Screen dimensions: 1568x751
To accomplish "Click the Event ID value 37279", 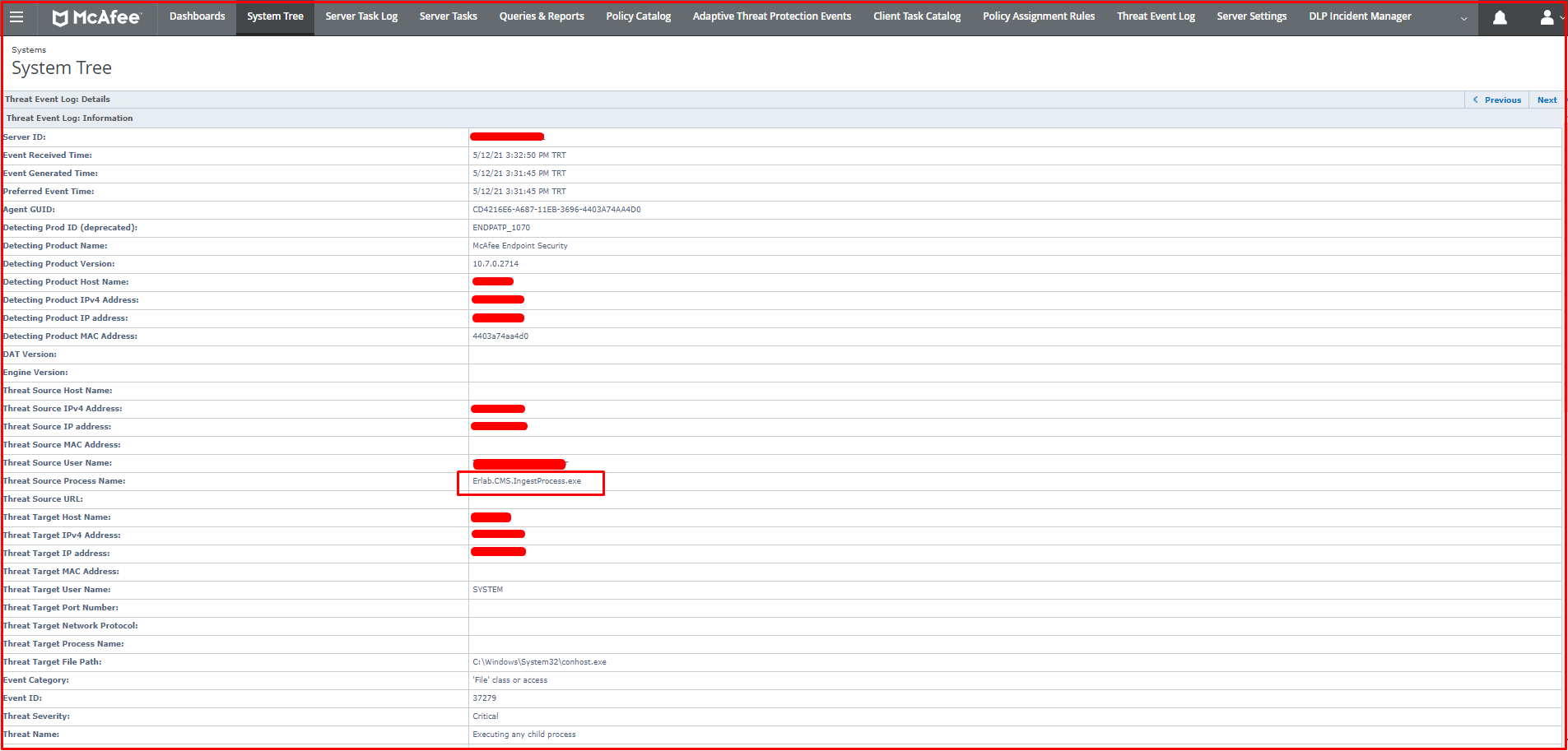I will [x=485, y=698].
